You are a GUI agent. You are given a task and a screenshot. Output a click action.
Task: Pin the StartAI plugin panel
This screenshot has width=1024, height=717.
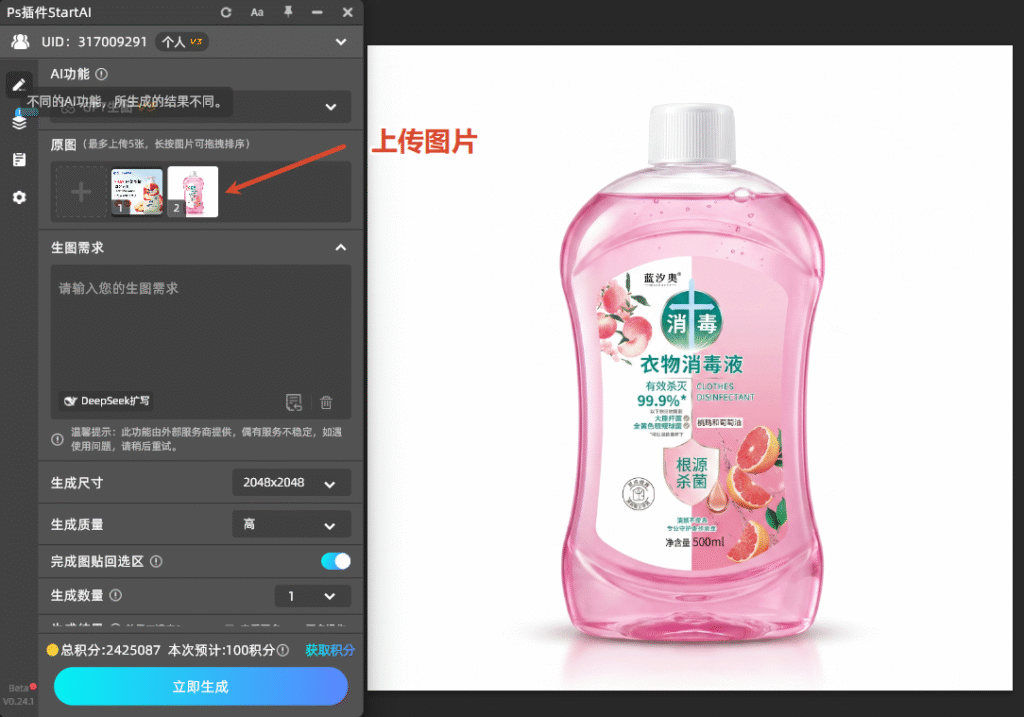coord(288,12)
